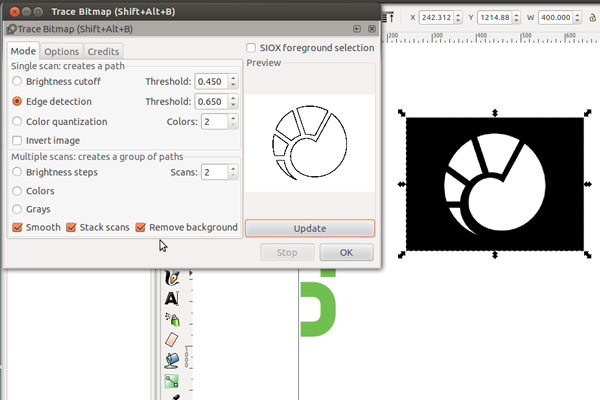This screenshot has width=600, height=400.
Task: Select the Connector tool in toolbox
Action: [172, 381]
